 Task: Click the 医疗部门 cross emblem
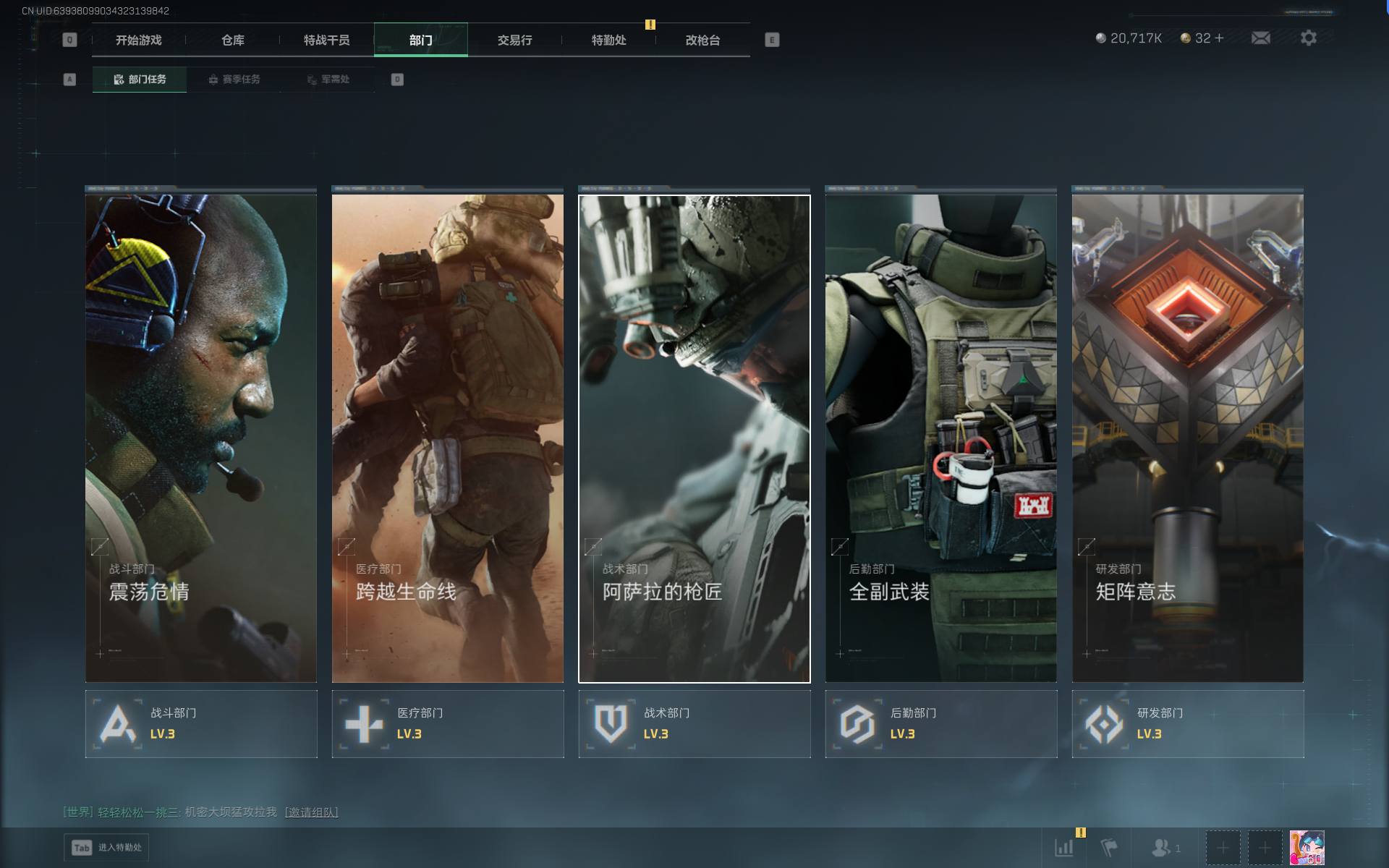click(x=364, y=724)
